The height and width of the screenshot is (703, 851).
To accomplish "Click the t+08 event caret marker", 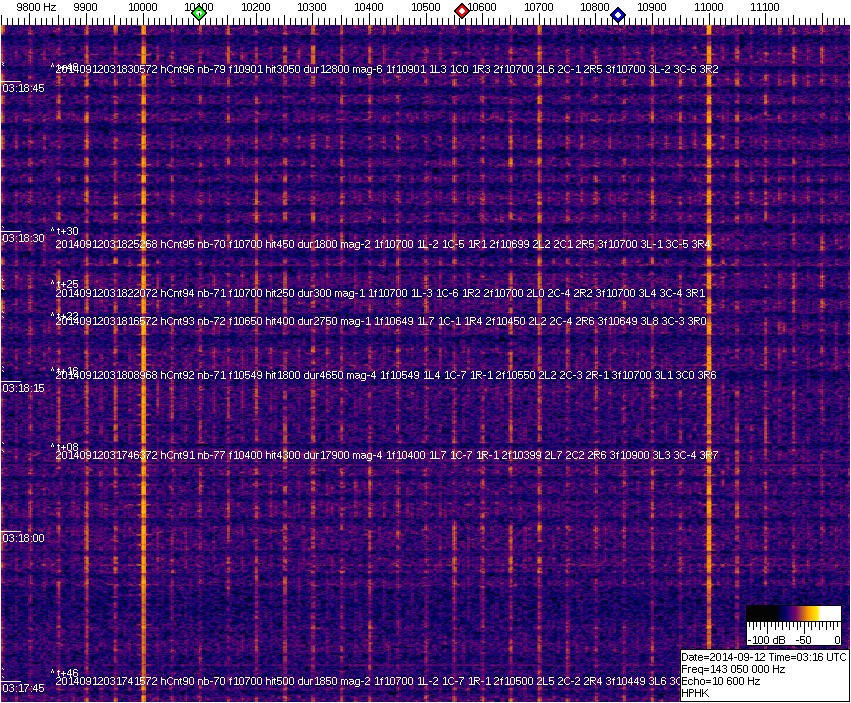I will pos(66,447).
